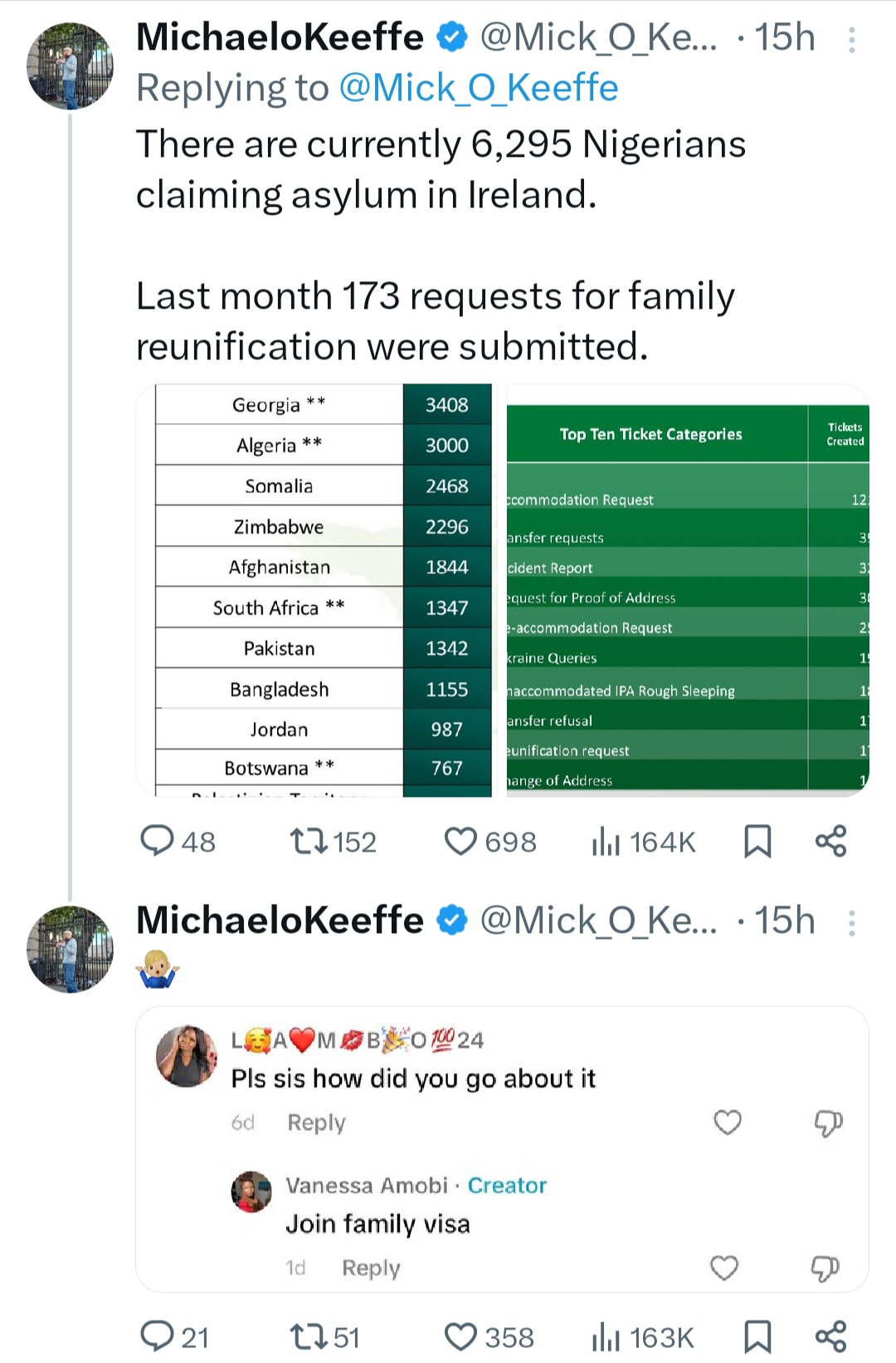Open replies on the tweet with 48 comments
The image size is (896, 1363).
click(157, 841)
